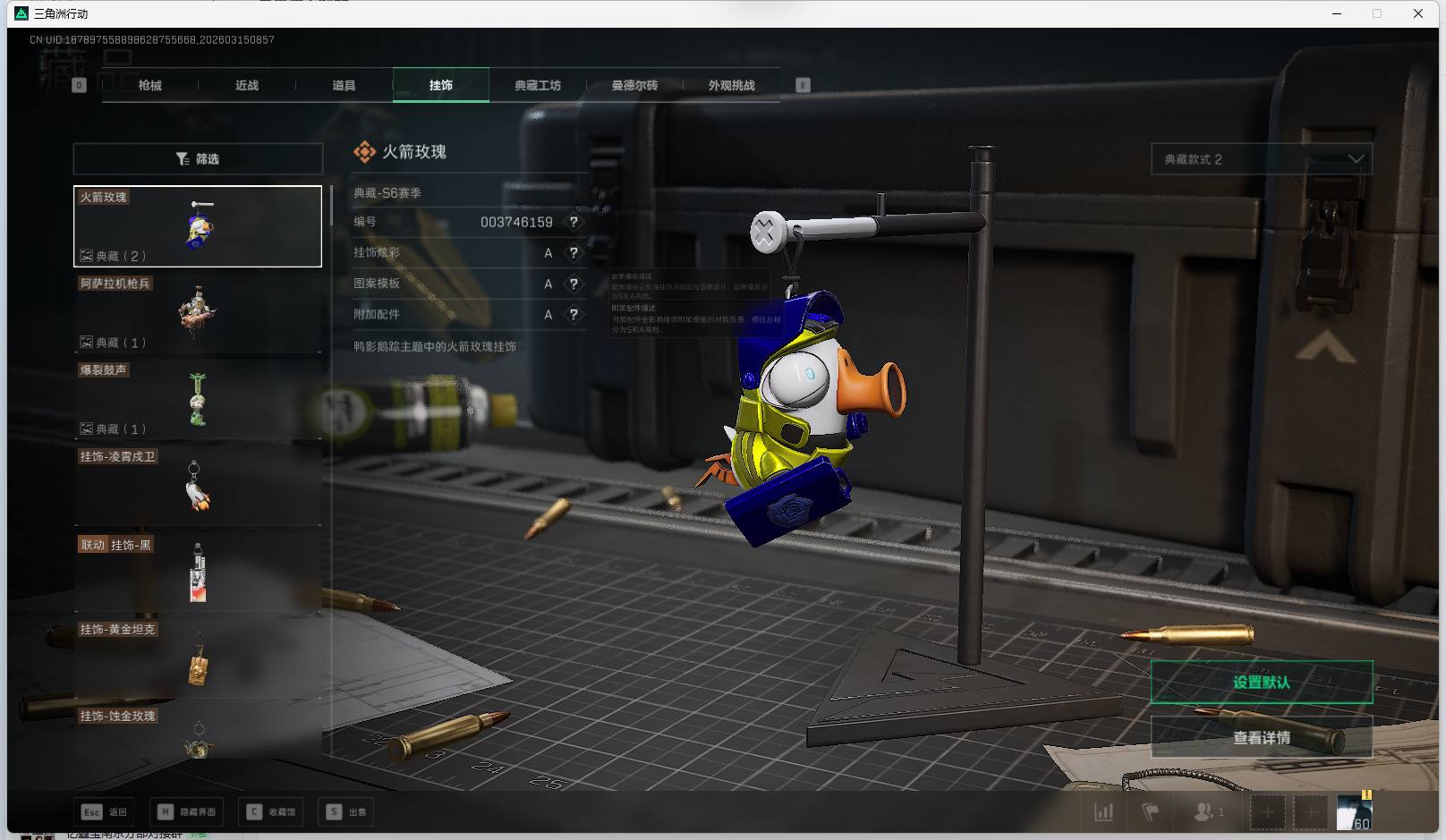Select the 阿萨拉机枪兵 charm thumbnail
The image size is (1446, 840).
[x=198, y=312]
